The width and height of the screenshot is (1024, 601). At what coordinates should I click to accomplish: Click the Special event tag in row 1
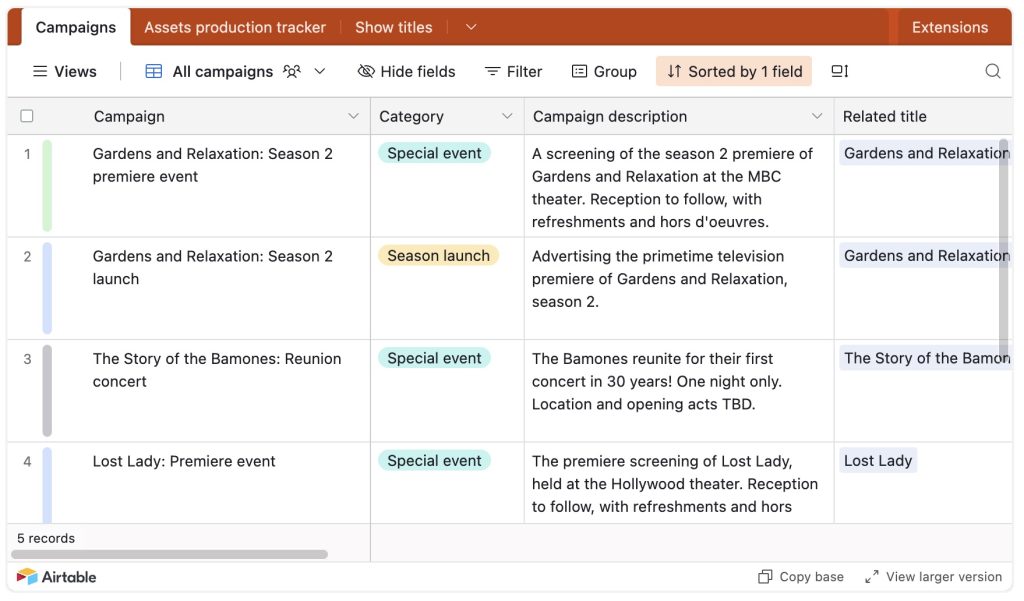[x=434, y=153]
